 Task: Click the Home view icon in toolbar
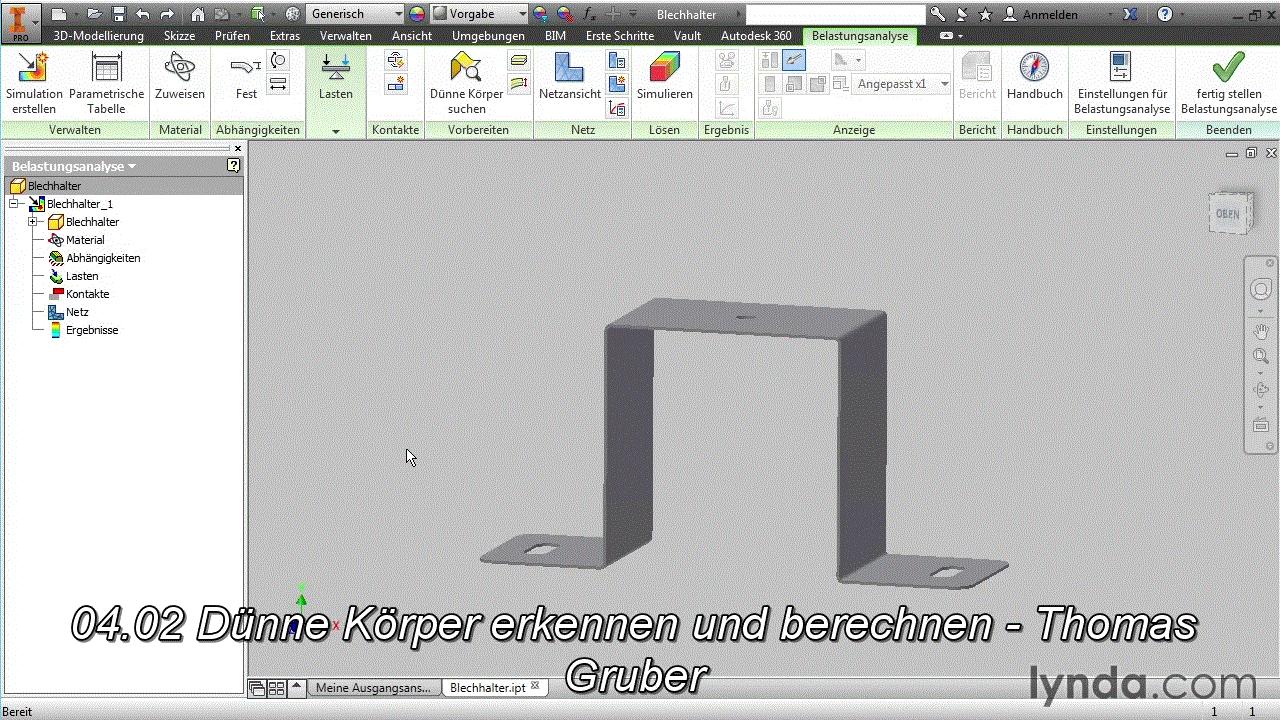[x=198, y=14]
